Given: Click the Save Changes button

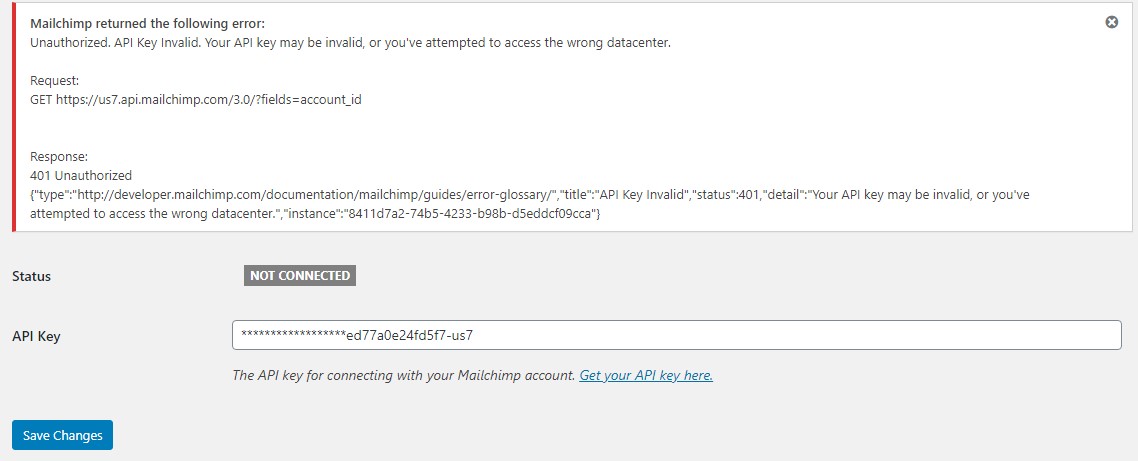Looking at the screenshot, I should (x=62, y=435).
